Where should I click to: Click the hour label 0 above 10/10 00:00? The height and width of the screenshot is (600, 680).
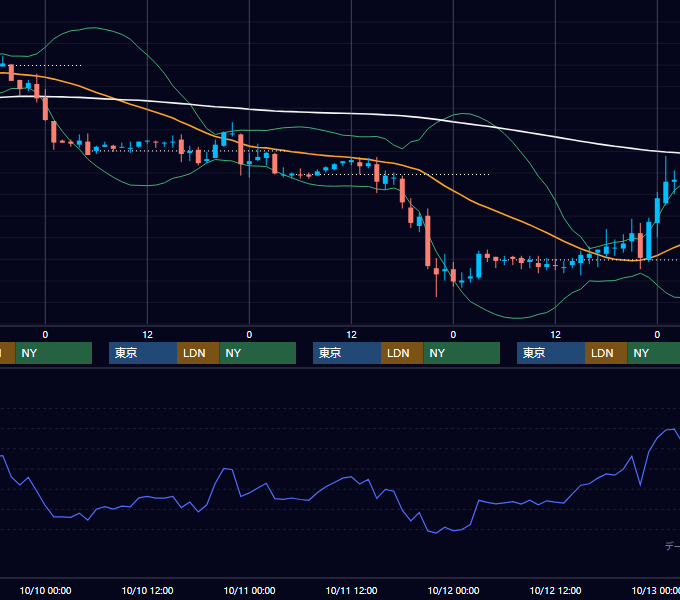click(46, 335)
